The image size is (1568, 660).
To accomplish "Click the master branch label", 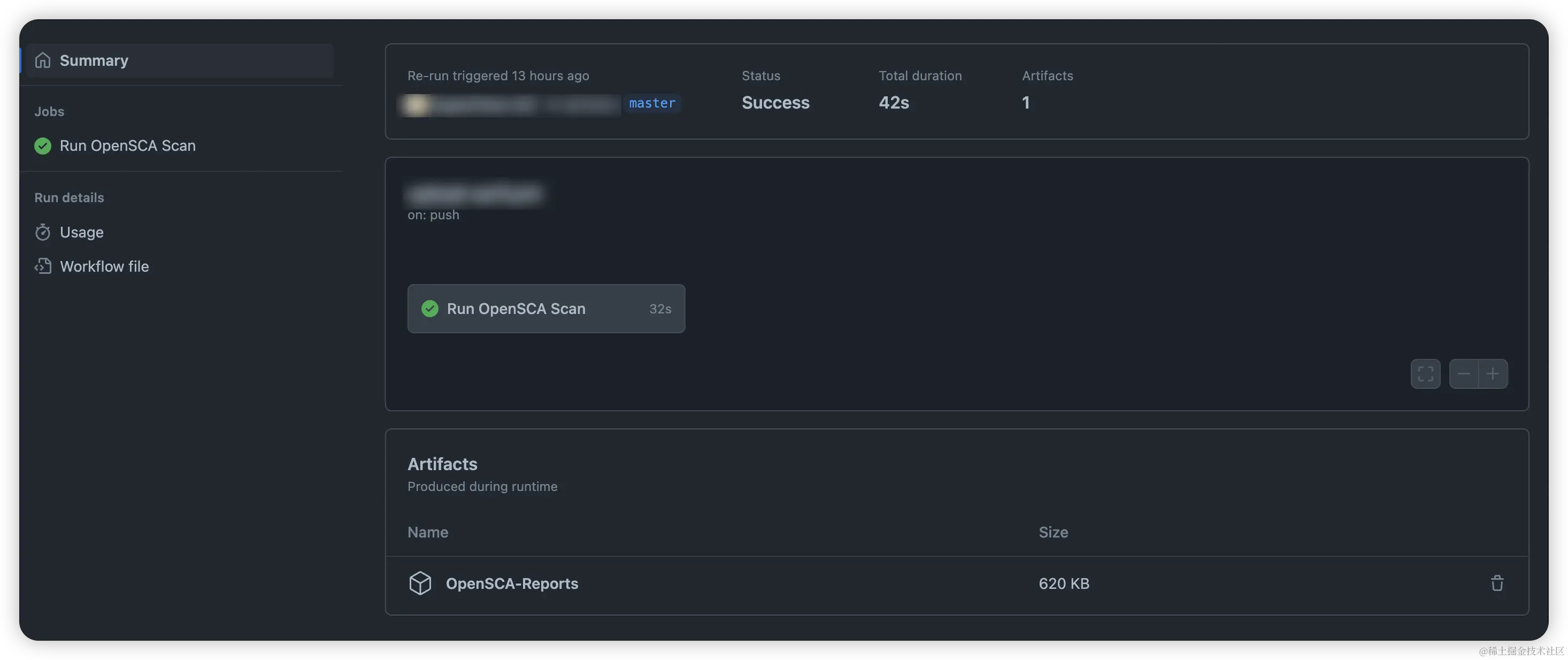I will click(x=652, y=104).
